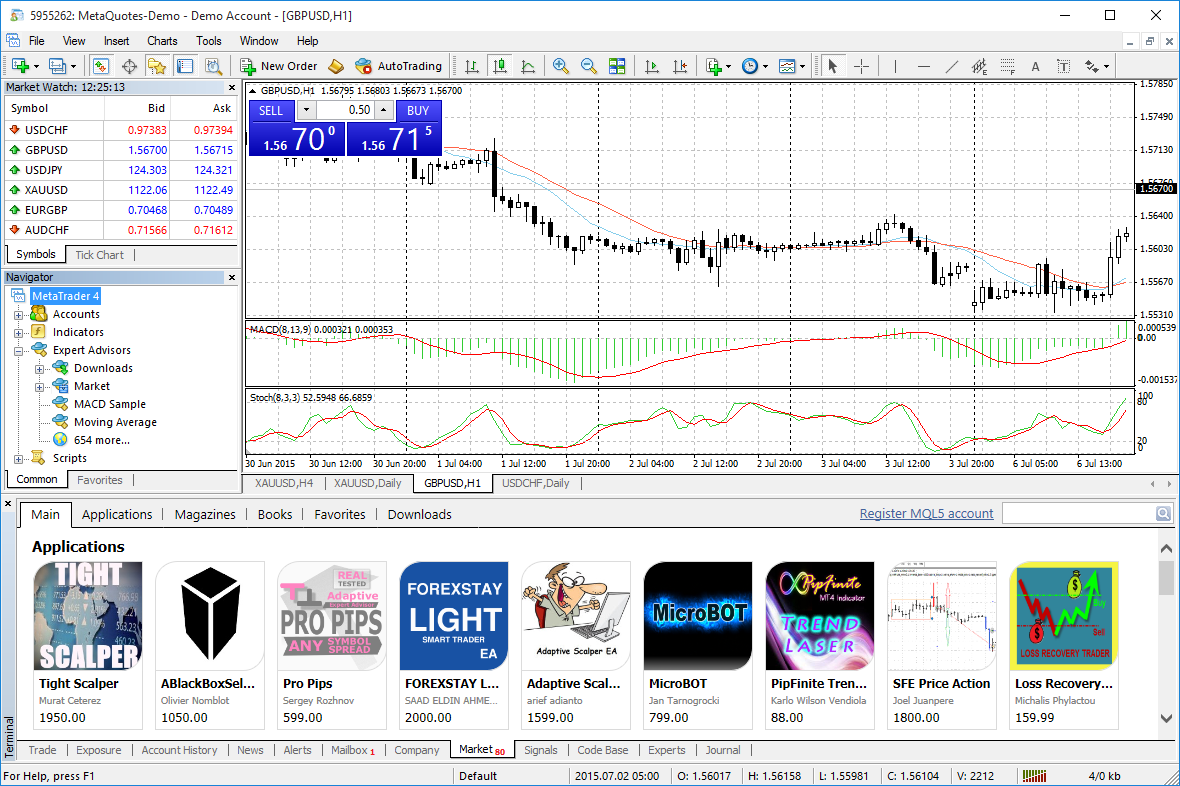Viewport: 1180px width, 786px height.
Task: Click the chart Templates icon
Action: click(x=786, y=66)
